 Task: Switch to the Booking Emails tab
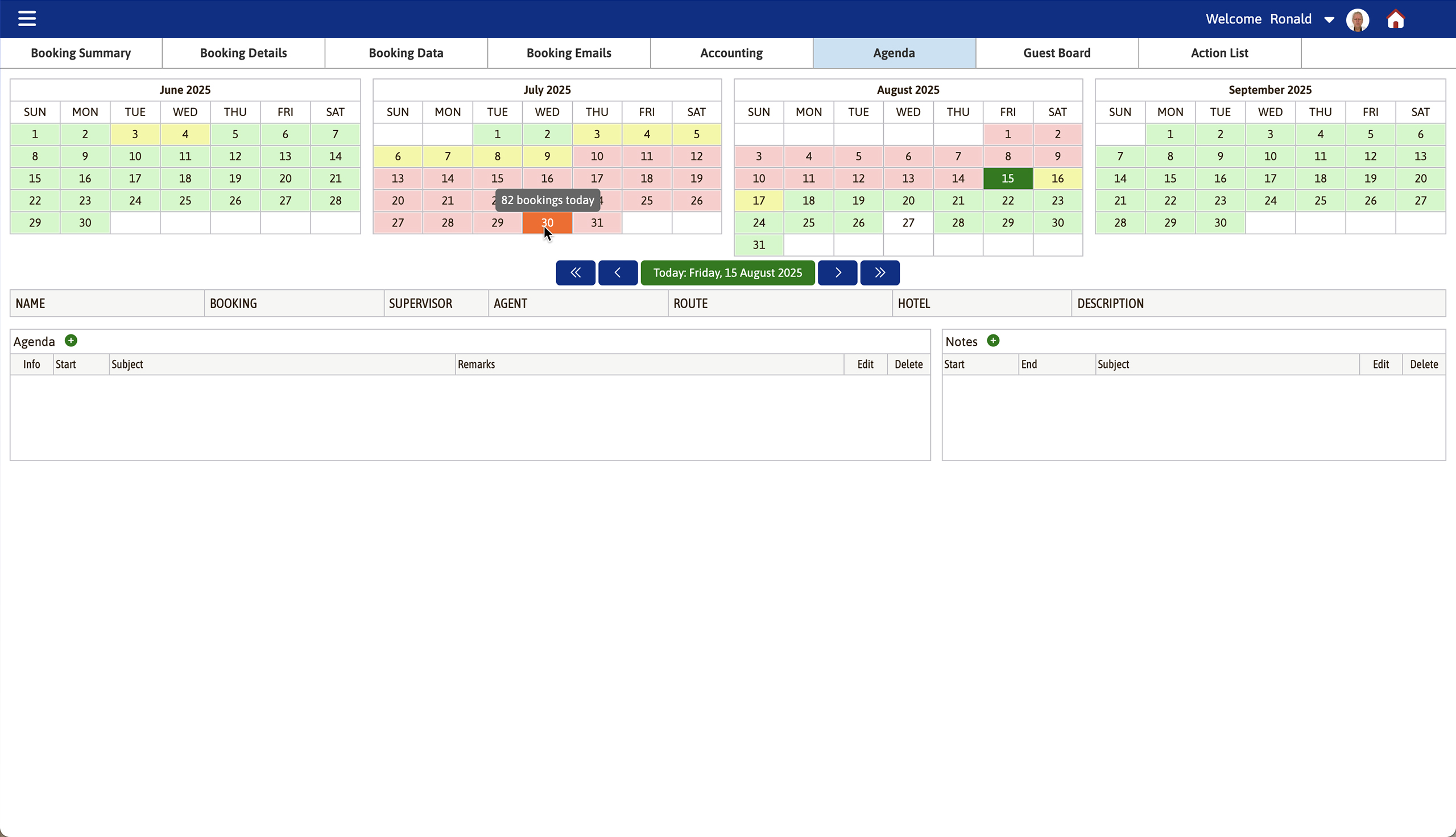[x=569, y=52]
